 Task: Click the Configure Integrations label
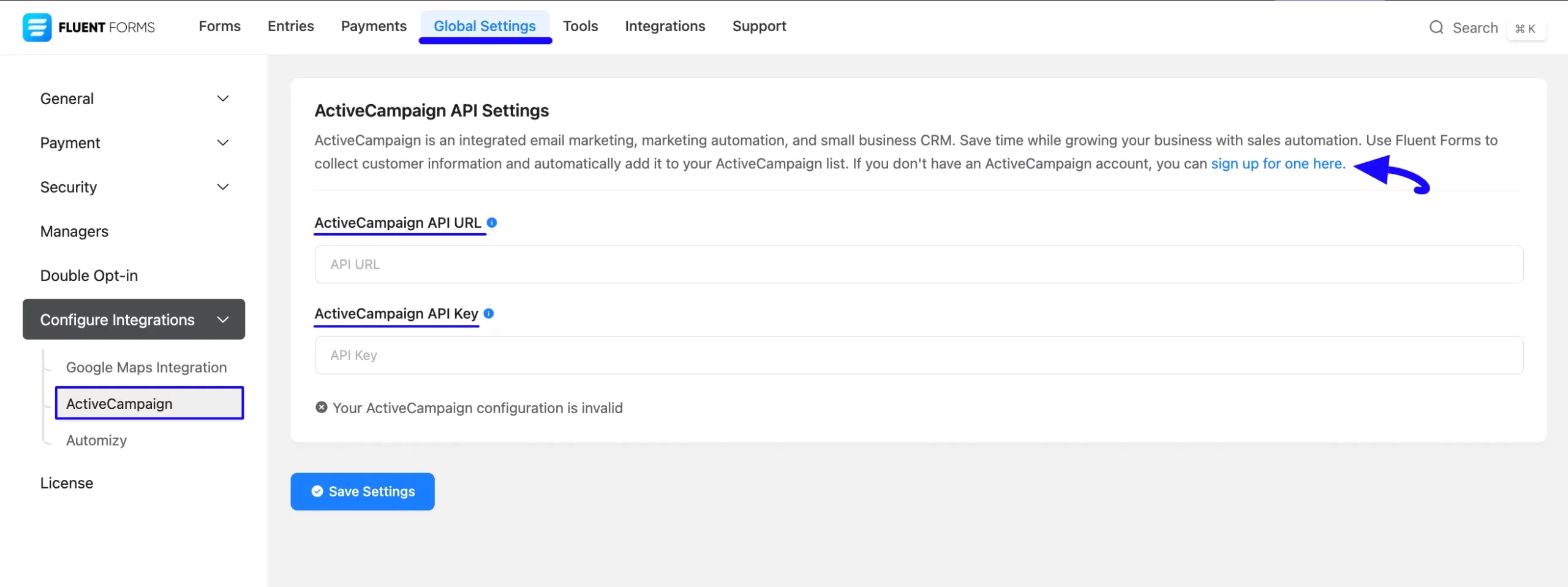(x=118, y=320)
